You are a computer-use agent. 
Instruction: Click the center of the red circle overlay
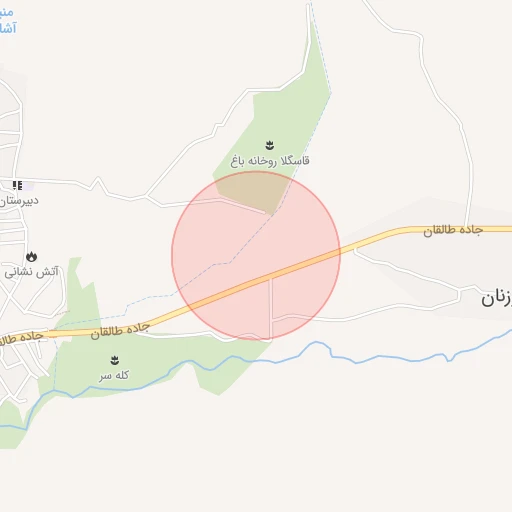(x=256, y=256)
